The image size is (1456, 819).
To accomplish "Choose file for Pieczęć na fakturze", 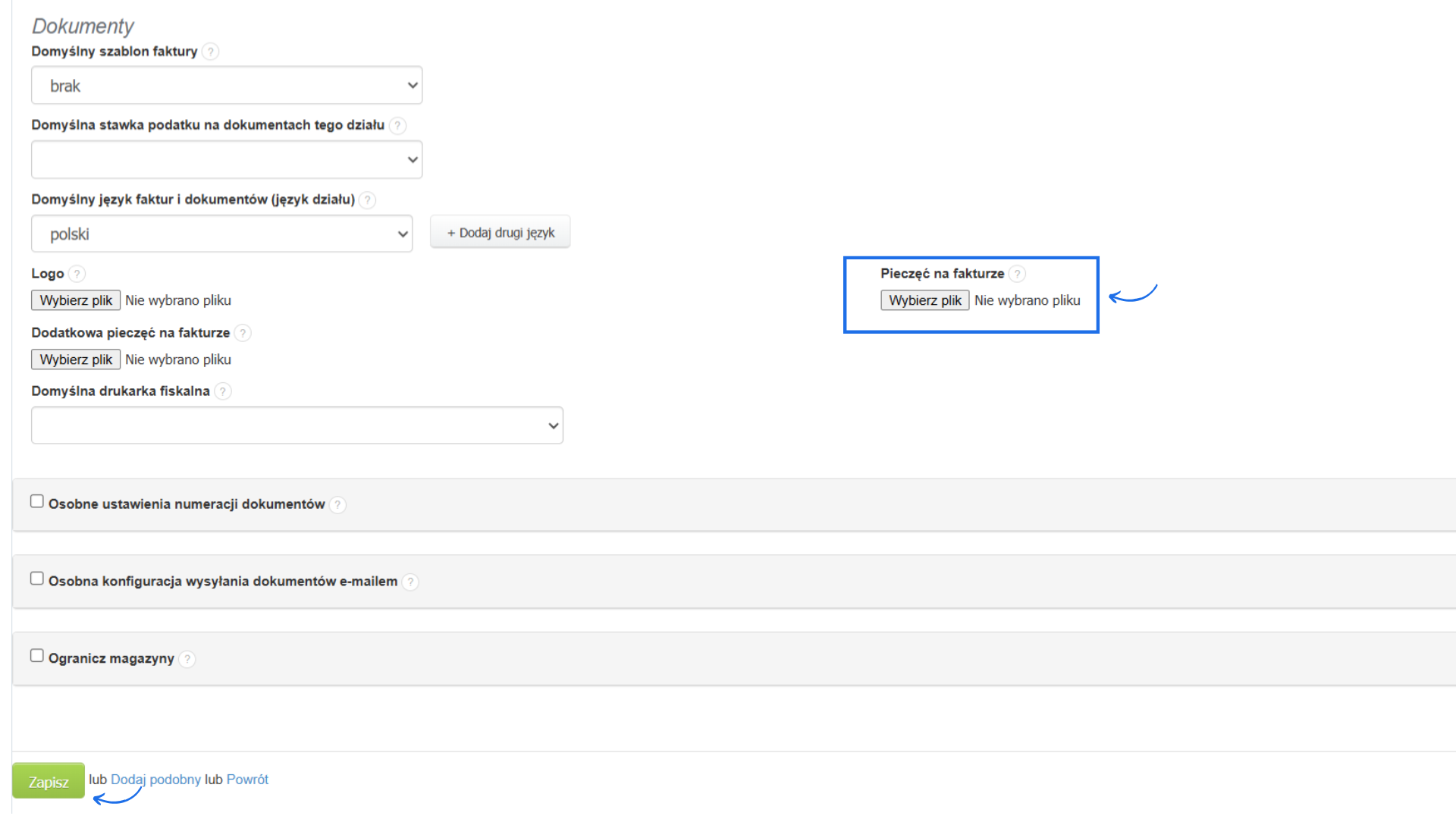I will (924, 301).
